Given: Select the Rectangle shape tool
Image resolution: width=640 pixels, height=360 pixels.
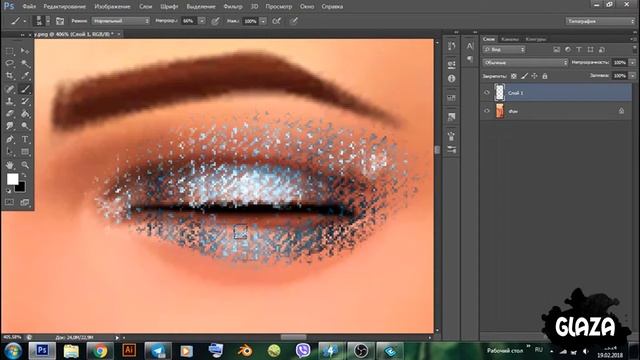Looking at the screenshot, I should pyautogui.click(x=25, y=152).
